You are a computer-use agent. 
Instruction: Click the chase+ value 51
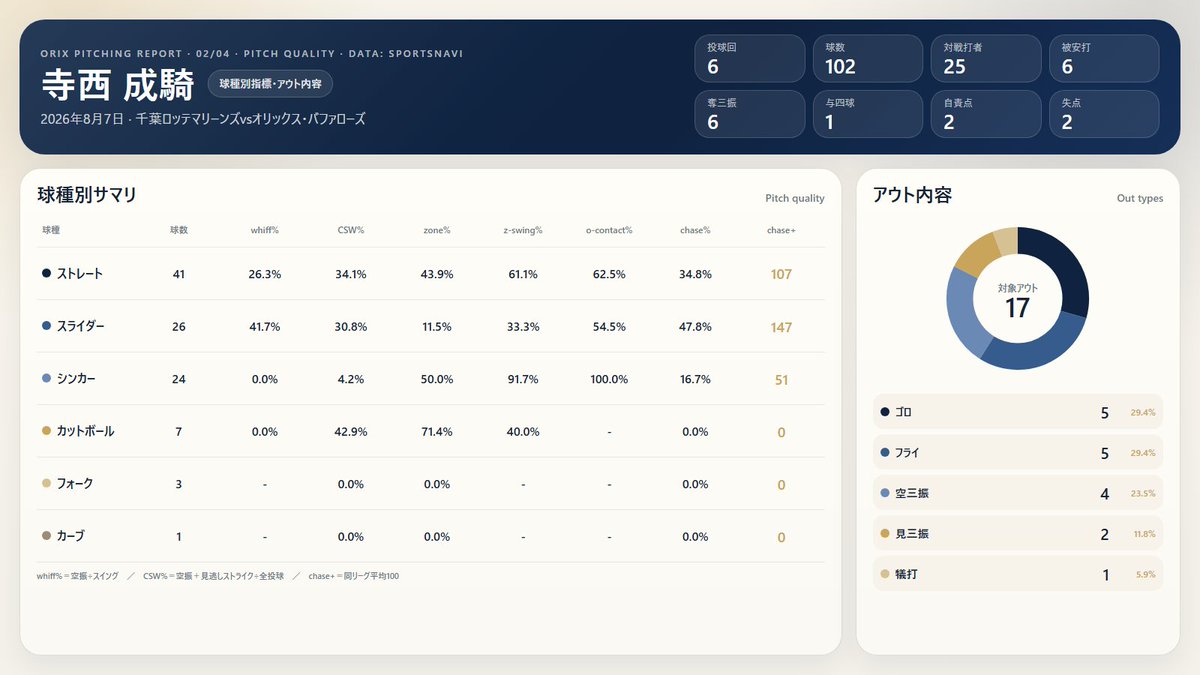781,380
